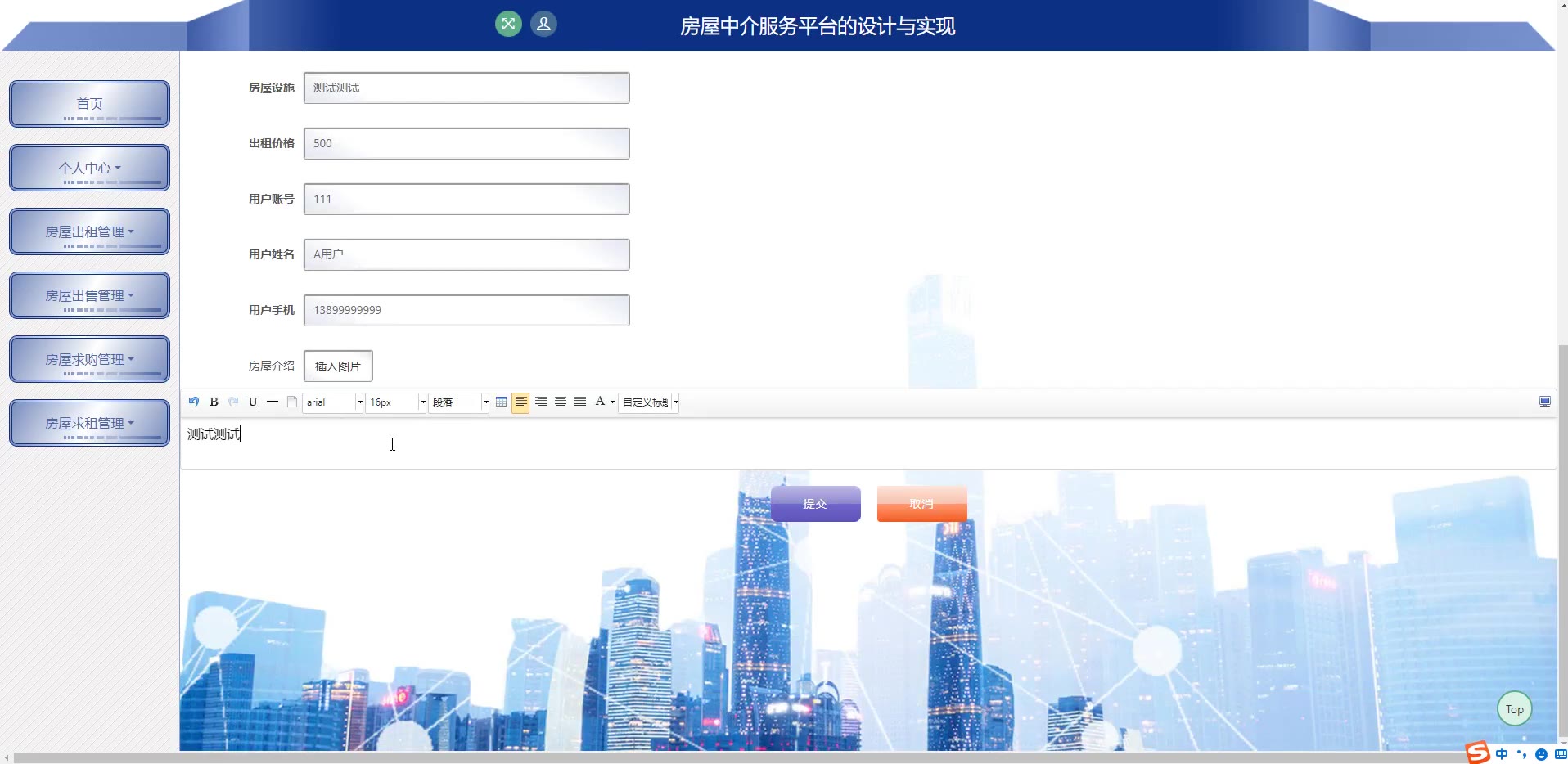Open the font color dropdown arrow
This screenshot has height=764, width=1568.
pyautogui.click(x=612, y=402)
